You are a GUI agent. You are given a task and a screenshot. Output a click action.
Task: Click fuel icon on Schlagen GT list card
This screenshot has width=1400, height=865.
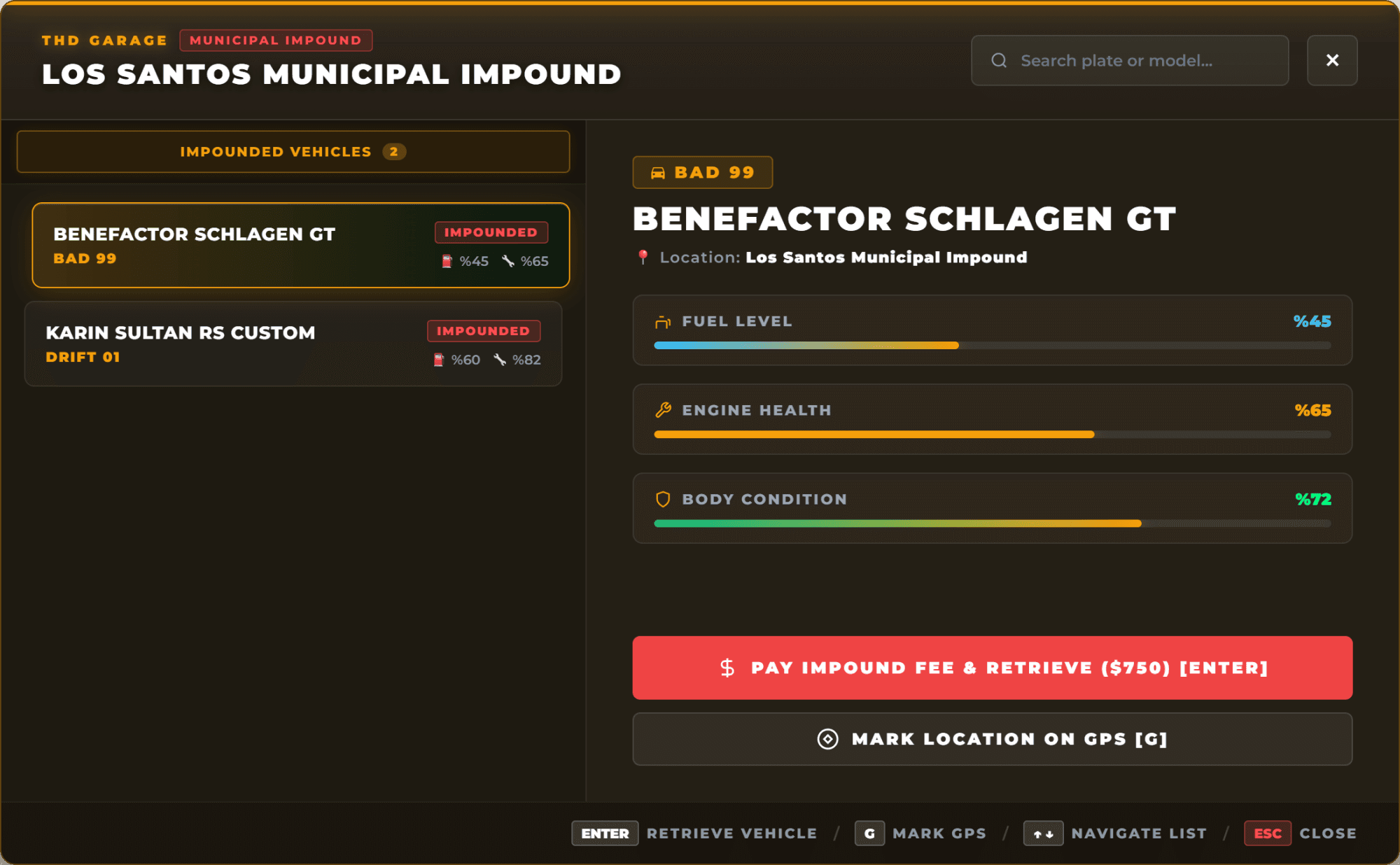[x=447, y=261]
